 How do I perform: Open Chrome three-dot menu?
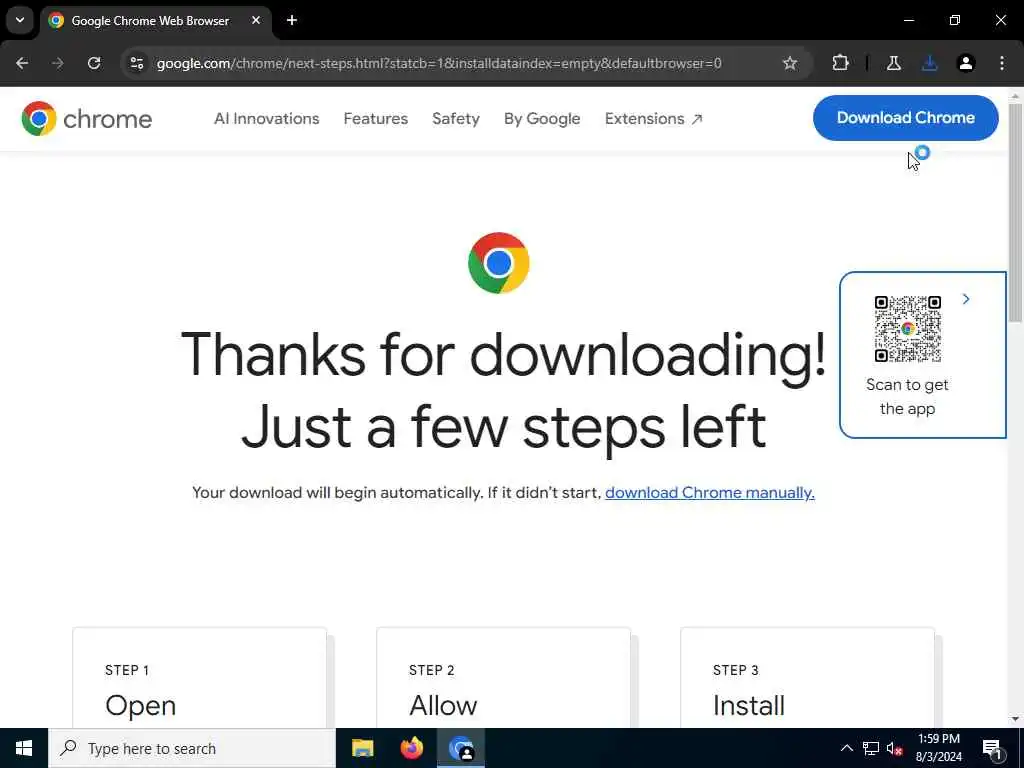click(1002, 63)
